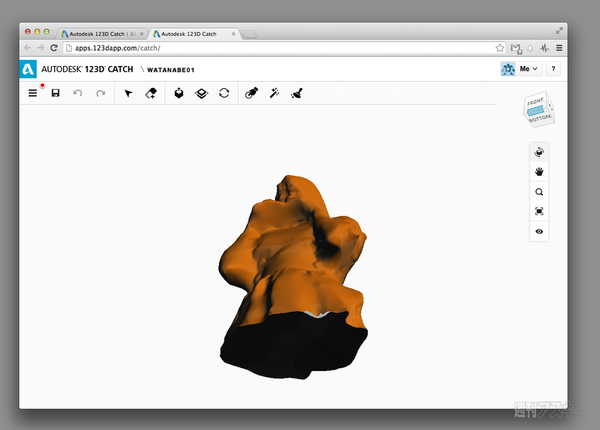
Task: Redo the last edit
Action: coord(101,93)
